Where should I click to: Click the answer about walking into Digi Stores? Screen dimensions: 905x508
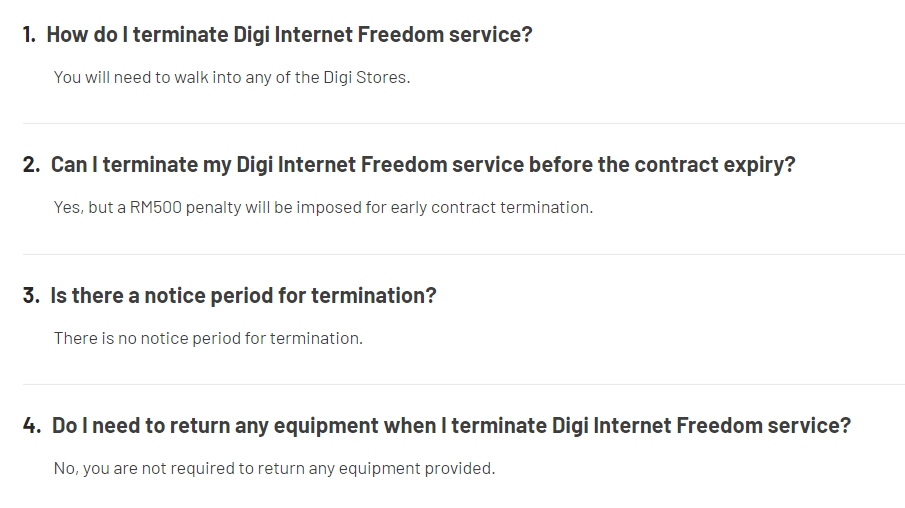pos(231,77)
